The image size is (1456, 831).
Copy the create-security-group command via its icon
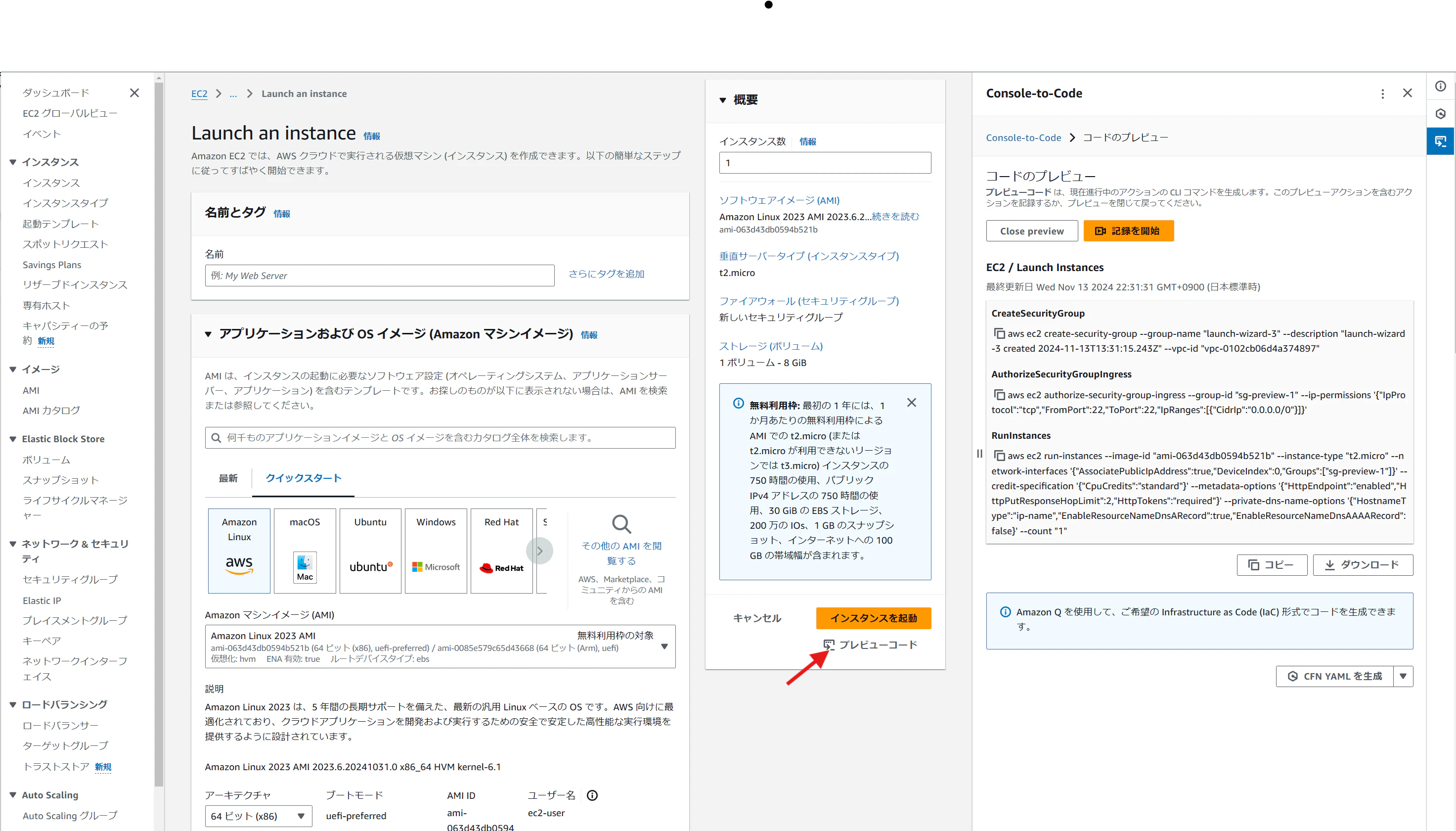pos(999,333)
